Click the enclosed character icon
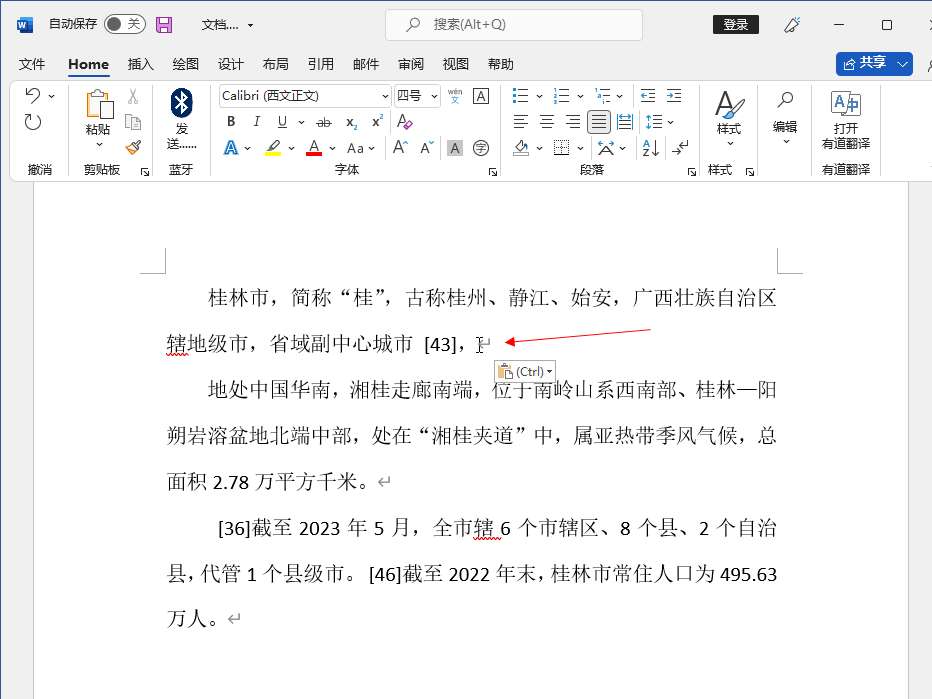Screen dimensions: 932x699 481,147
